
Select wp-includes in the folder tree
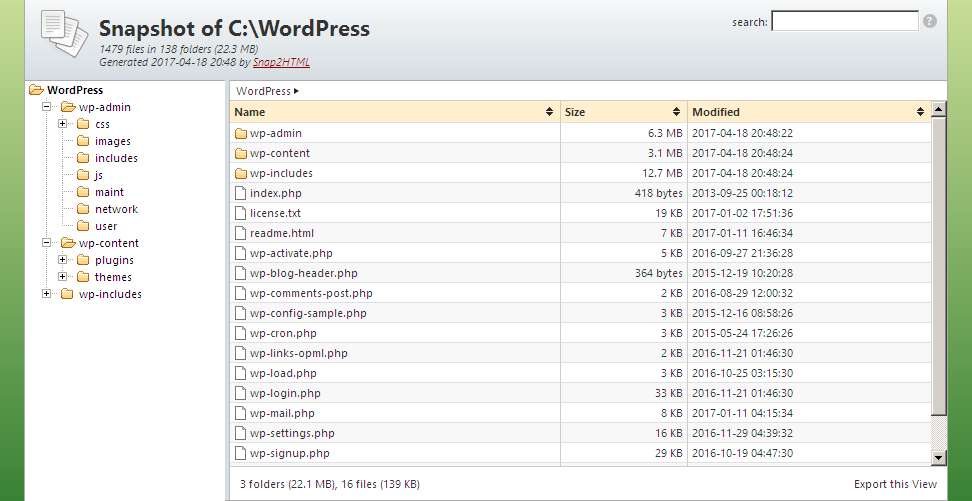tap(110, 294)
